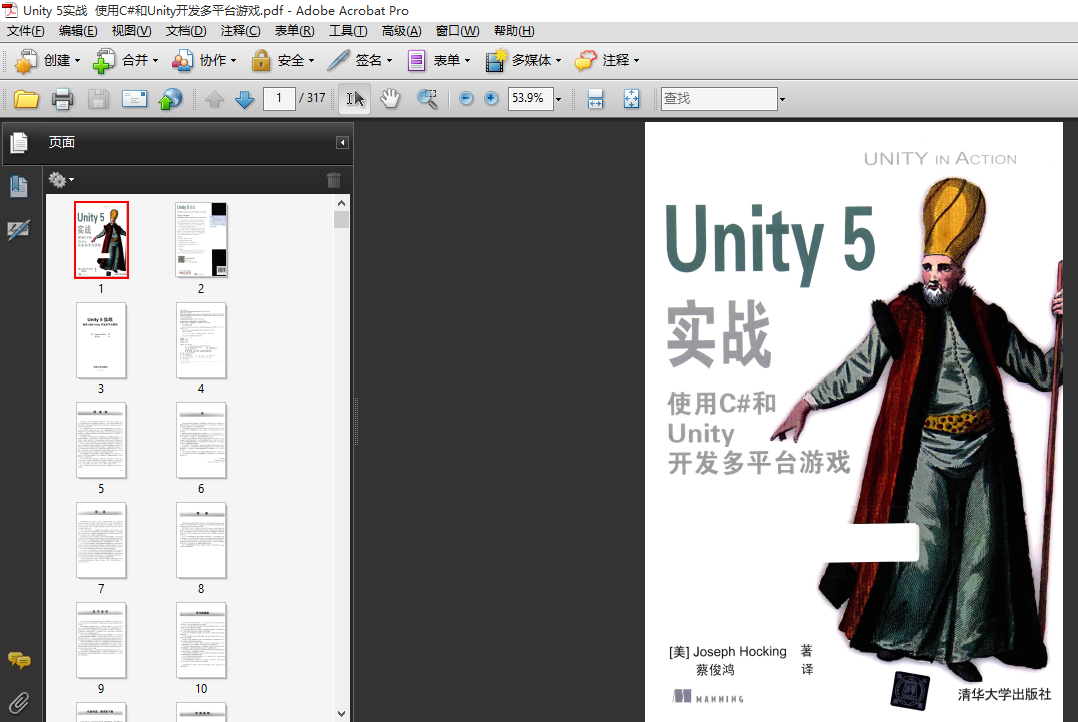Screen dimensions: 1078x722
Task: Click the Pages panel icon in sidebar
Action: (x=19, y=142)
